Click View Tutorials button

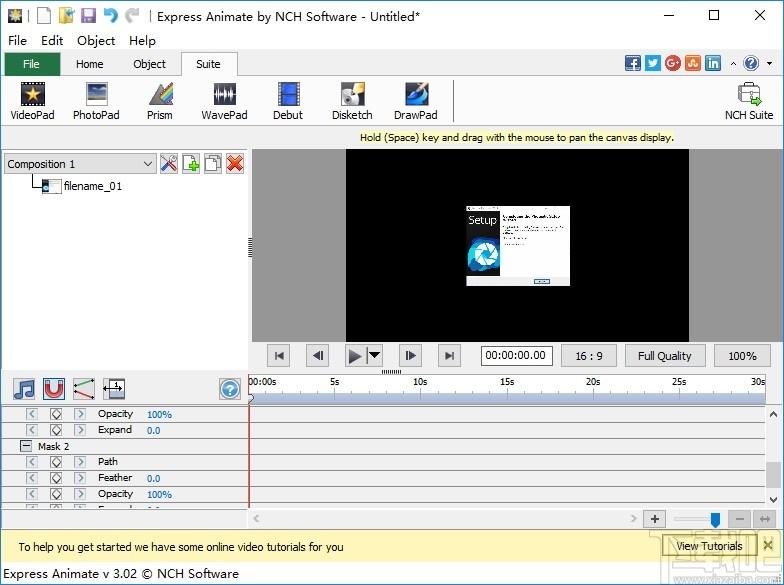tap(709, 546)
